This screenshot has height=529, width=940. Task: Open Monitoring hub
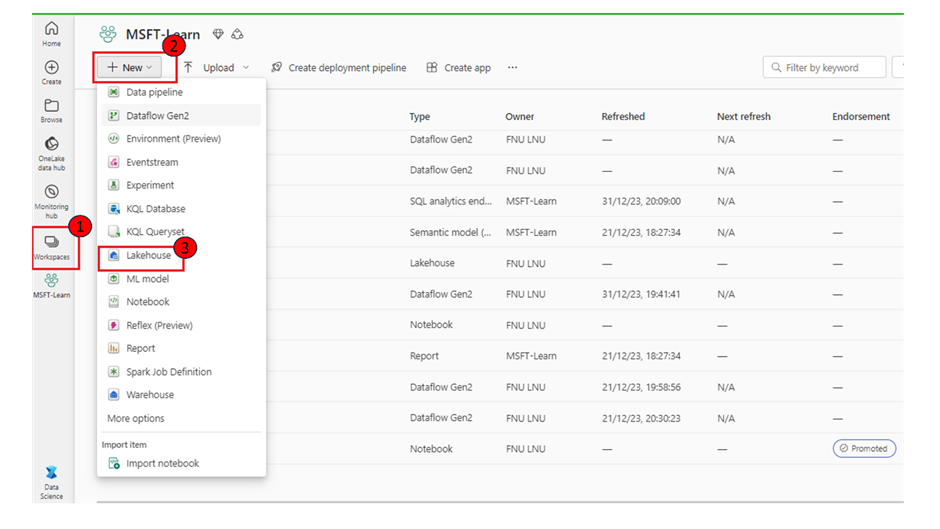click(x=52, y=201)
